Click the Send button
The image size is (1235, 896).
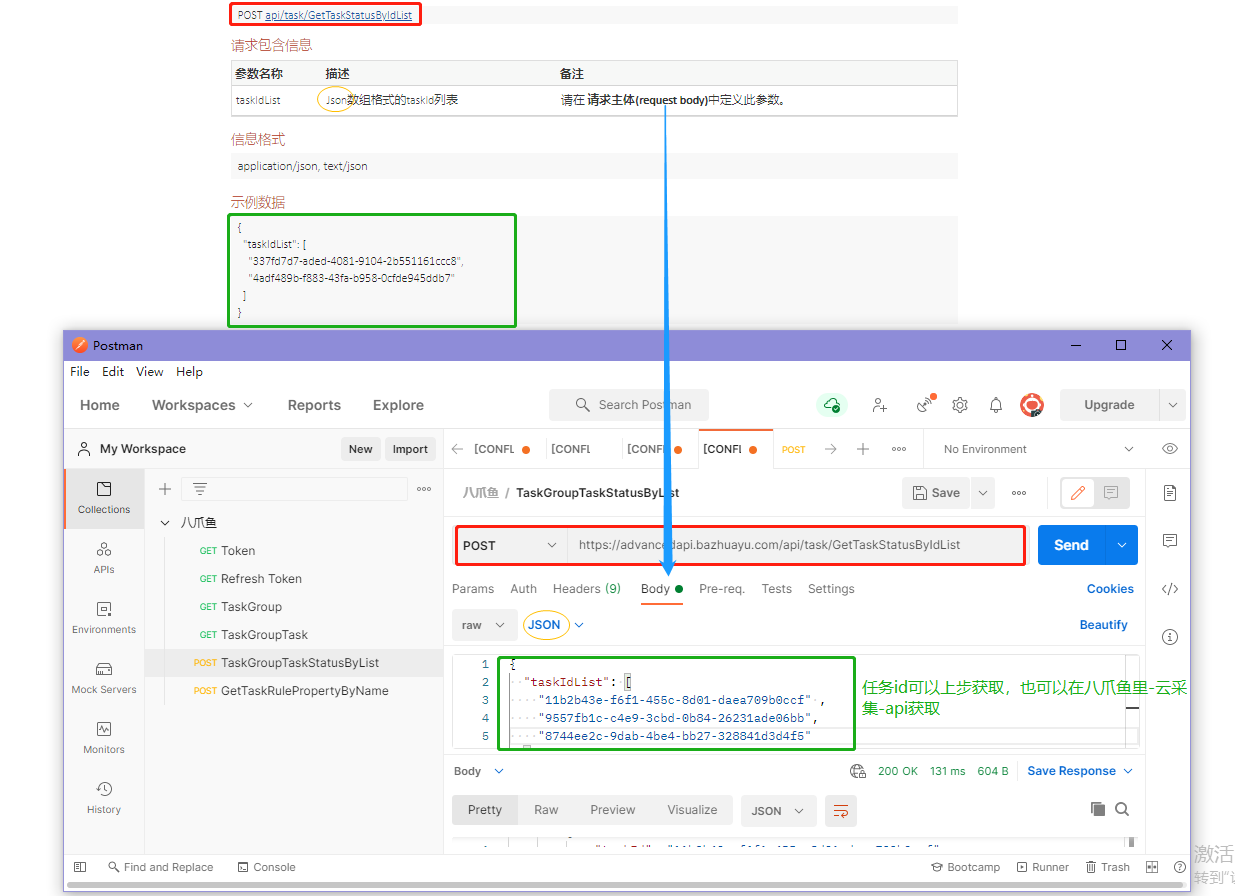pyautogui.click(x=1071, y=545)
